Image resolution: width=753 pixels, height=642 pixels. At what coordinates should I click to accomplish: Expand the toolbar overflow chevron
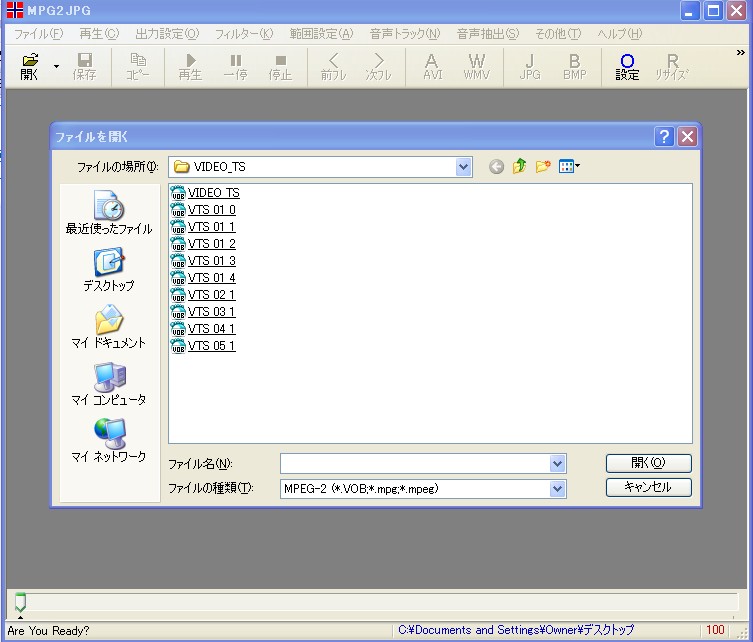pyautogui.click(x=741, y=52)
